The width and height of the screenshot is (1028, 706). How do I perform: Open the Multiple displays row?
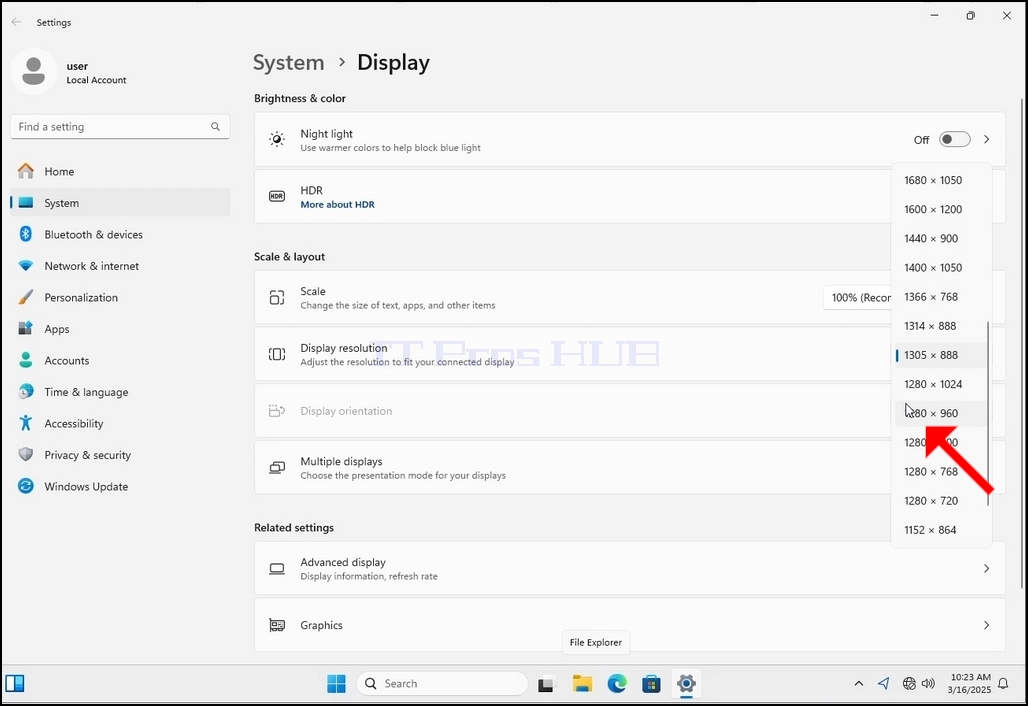572,467
